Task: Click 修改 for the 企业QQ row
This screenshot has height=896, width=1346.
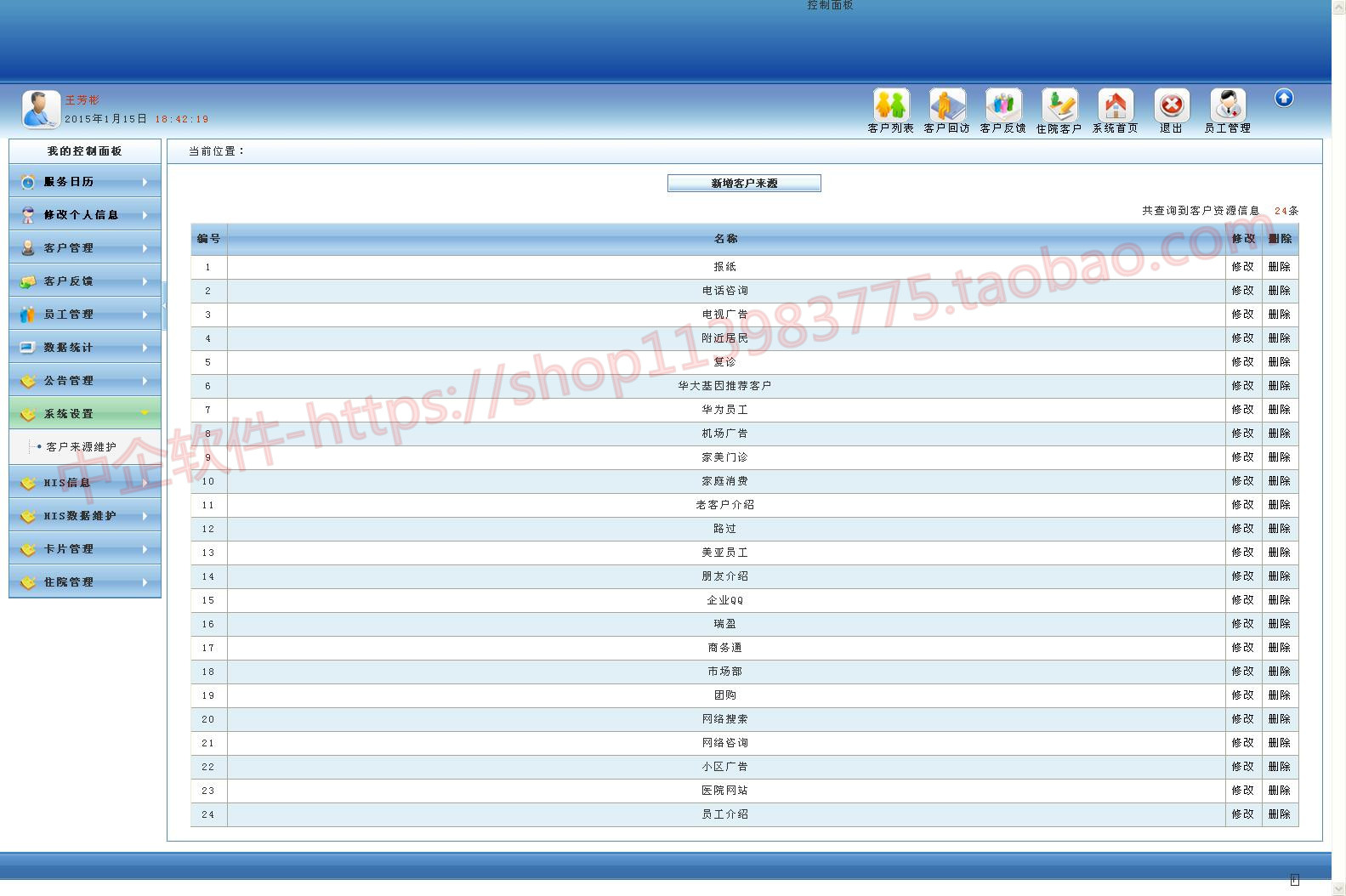Action: (x=1243, y=600)
